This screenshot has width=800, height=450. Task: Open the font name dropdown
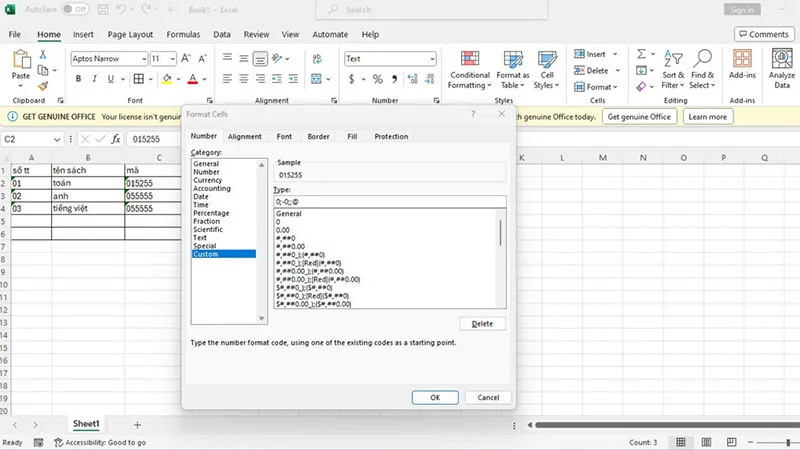tap(144, 59)
